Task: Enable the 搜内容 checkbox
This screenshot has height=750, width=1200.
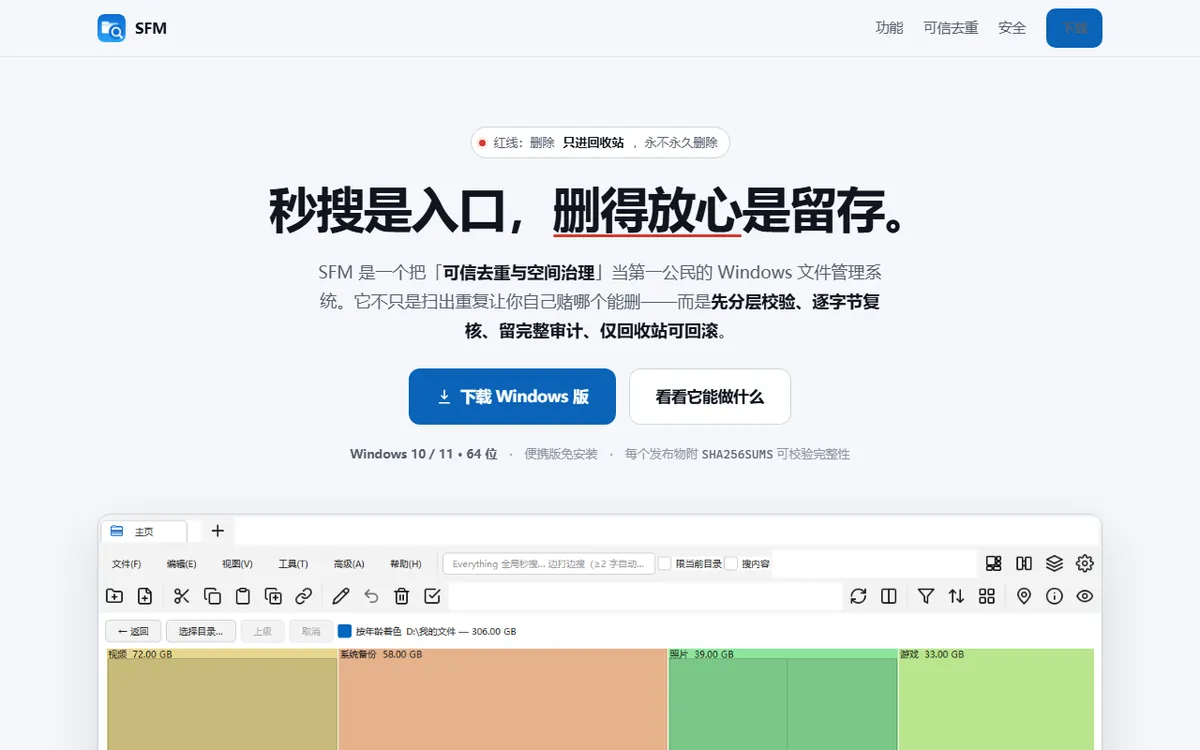Action: [x=731, y=564]
